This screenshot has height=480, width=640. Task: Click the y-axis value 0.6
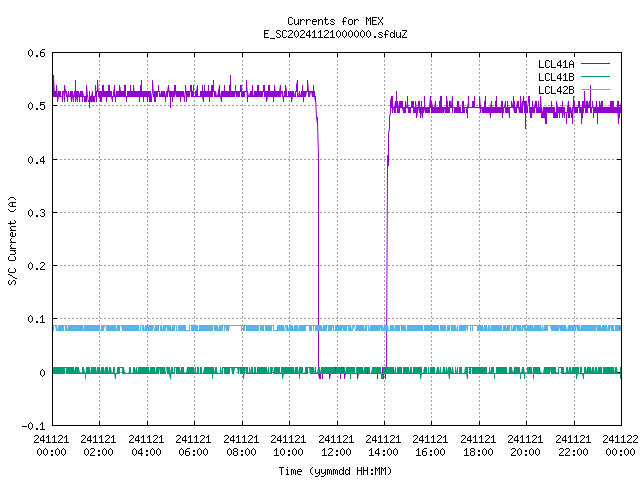(36, 53)
